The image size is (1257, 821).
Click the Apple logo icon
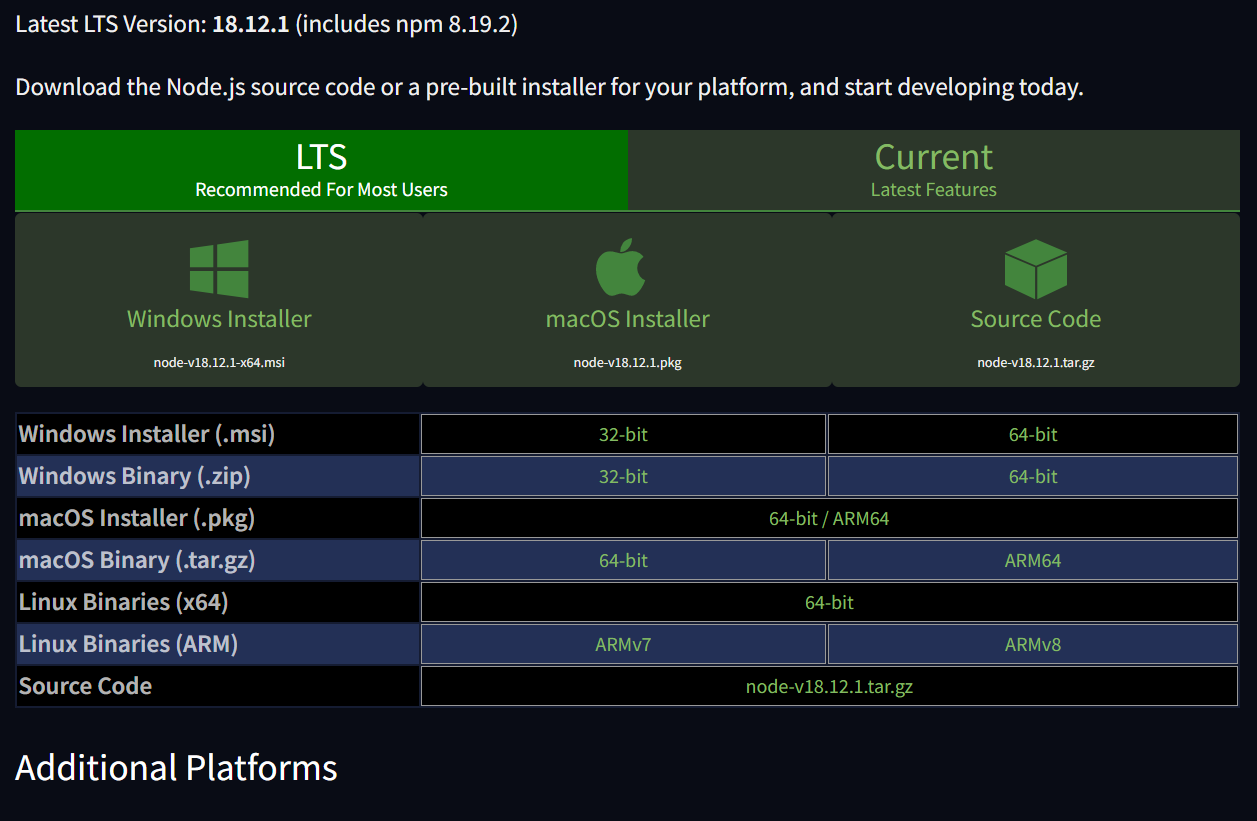pyautogui.click(x=621, y=268)
